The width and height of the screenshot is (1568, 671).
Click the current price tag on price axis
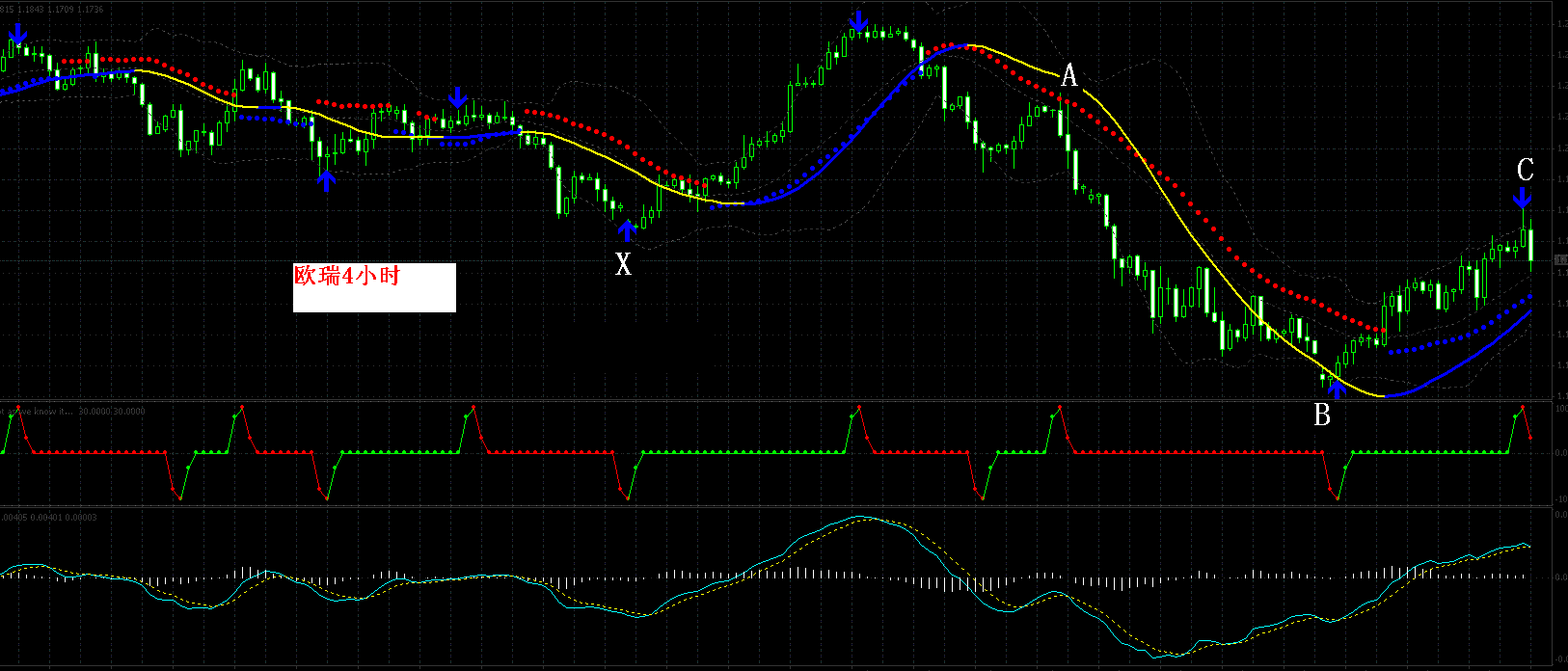1561,260
